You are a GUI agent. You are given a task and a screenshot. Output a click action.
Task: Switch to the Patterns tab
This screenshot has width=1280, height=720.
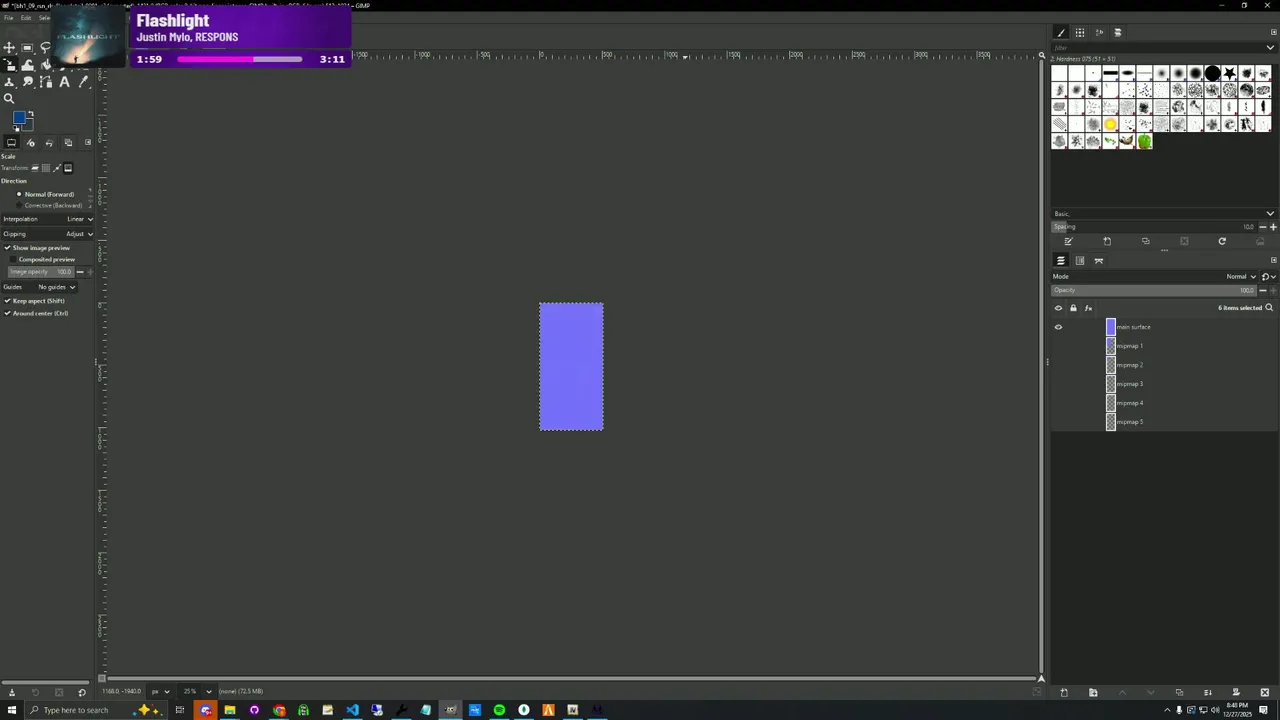pyautogui.click(x=1080, y=32)
